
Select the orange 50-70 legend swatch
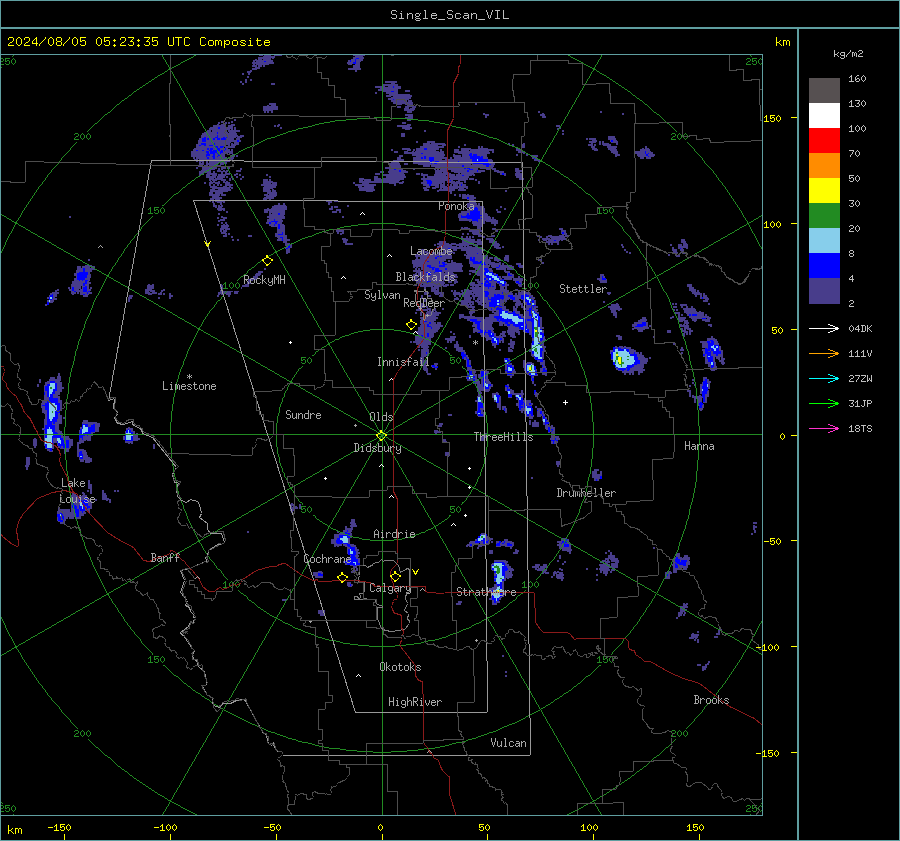tap(824, 165)
